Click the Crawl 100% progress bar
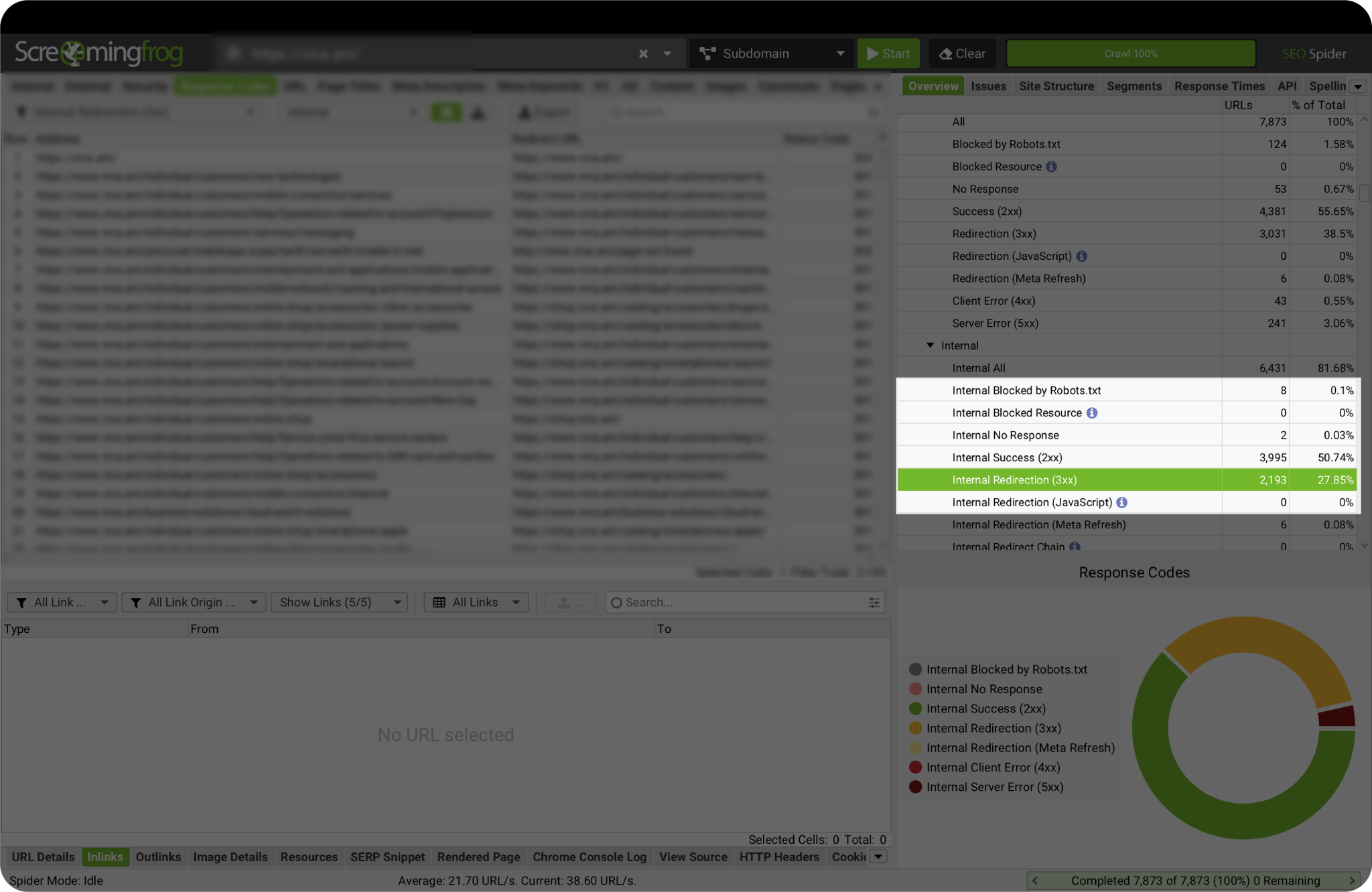This screenshot has width=1372, height=892. 1130,53
